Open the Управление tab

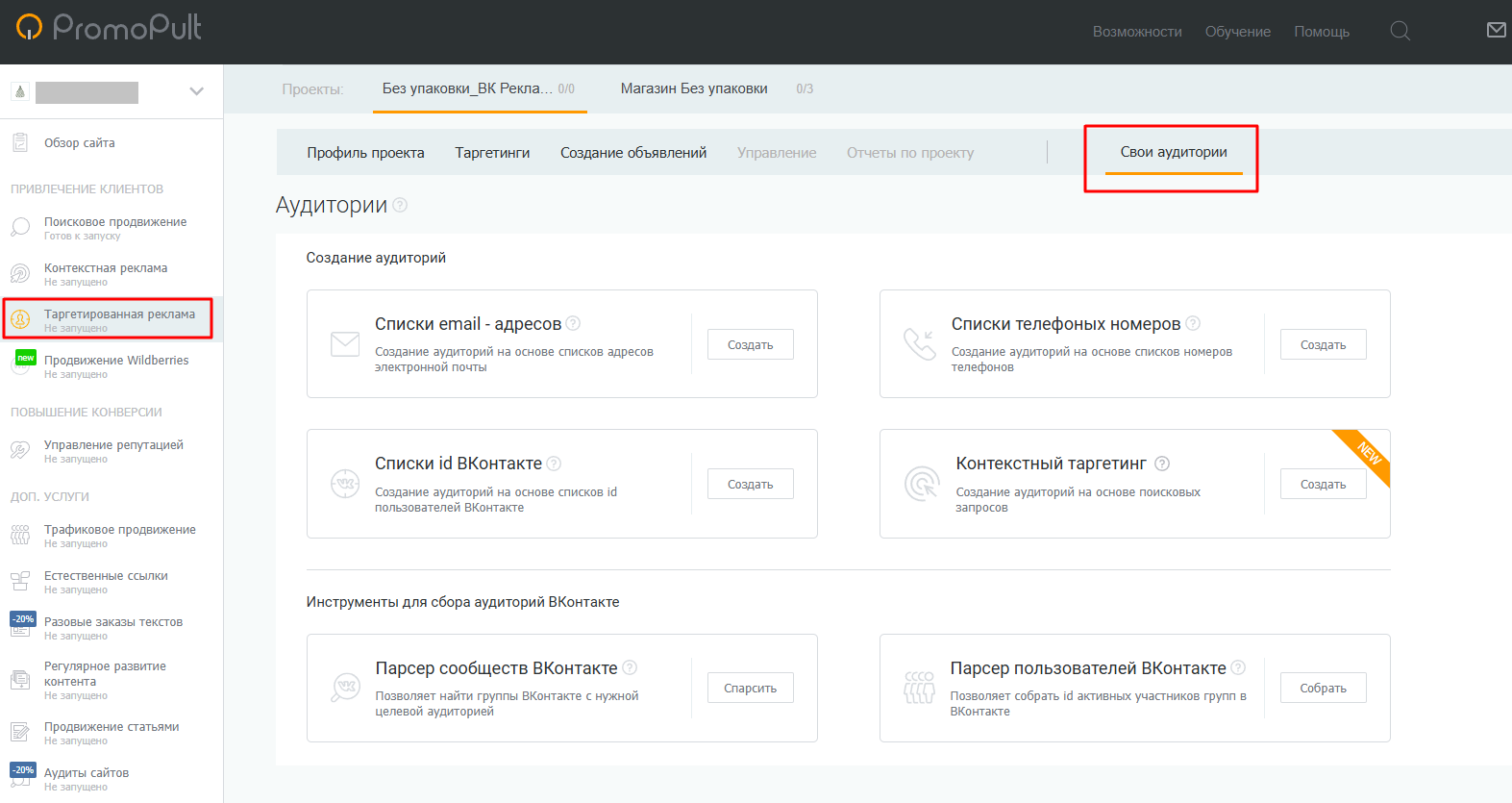coord(777,153)
